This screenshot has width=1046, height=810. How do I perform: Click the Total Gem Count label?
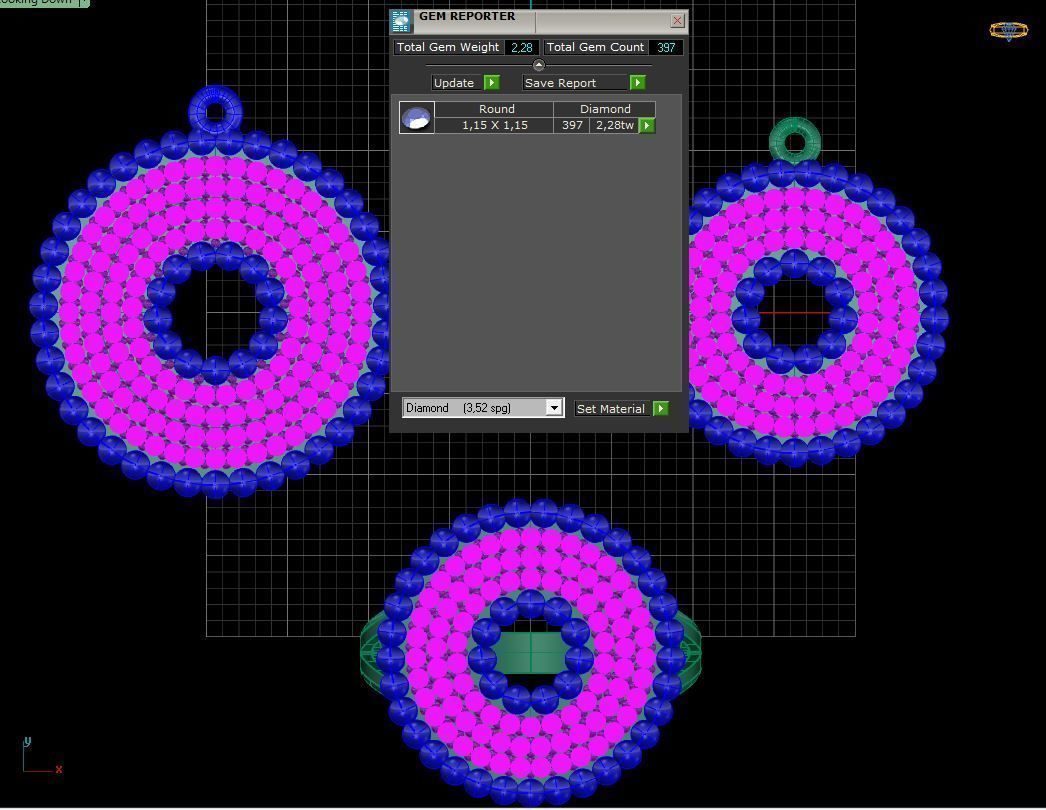pos(595,47)
